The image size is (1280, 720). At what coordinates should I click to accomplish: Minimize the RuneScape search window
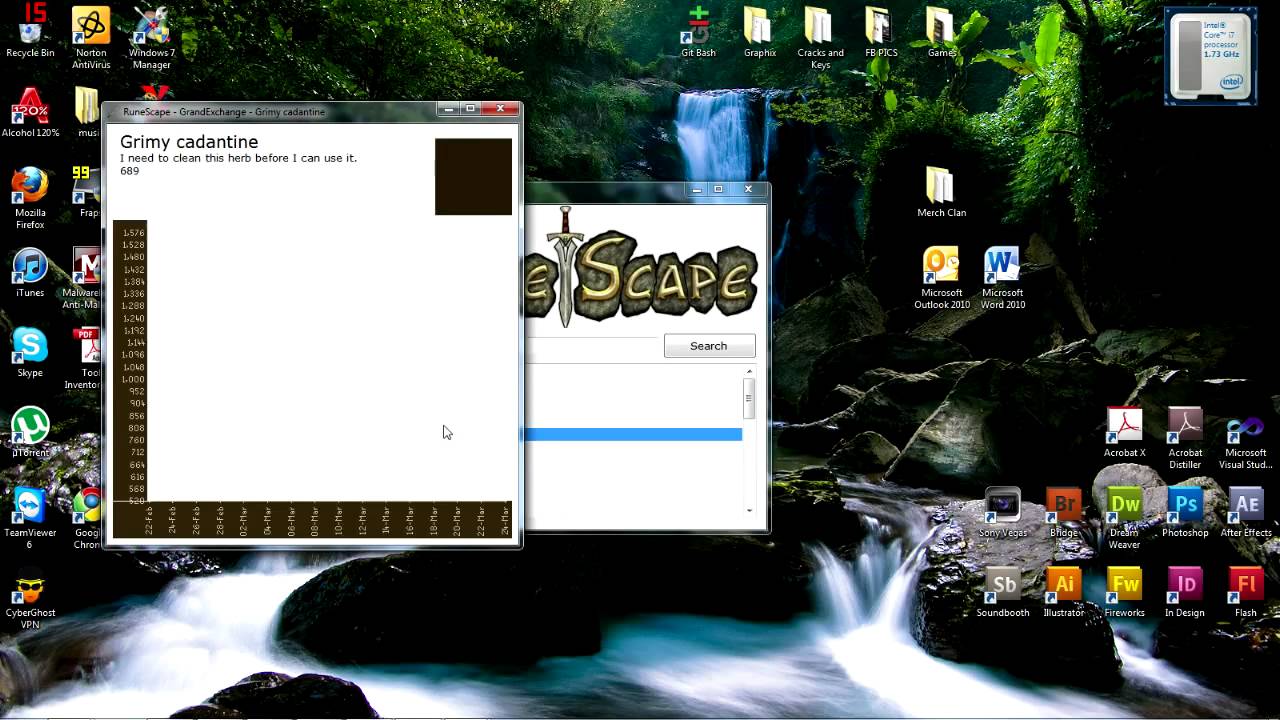click(696, 188)
